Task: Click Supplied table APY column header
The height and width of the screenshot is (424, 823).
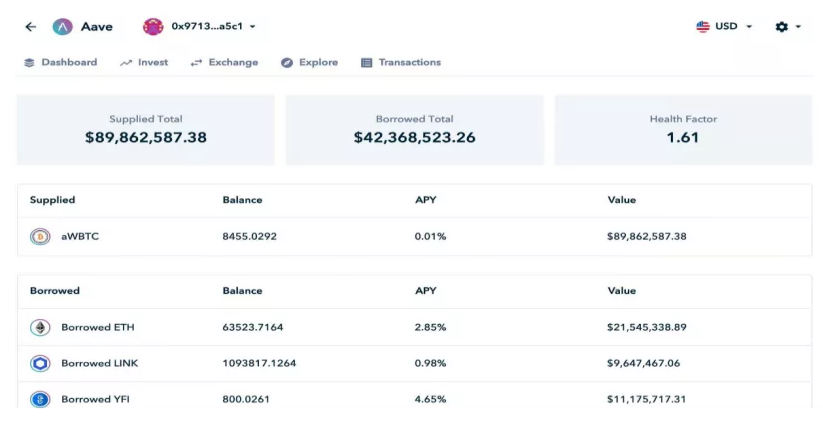Action: [x=426, y=200]
